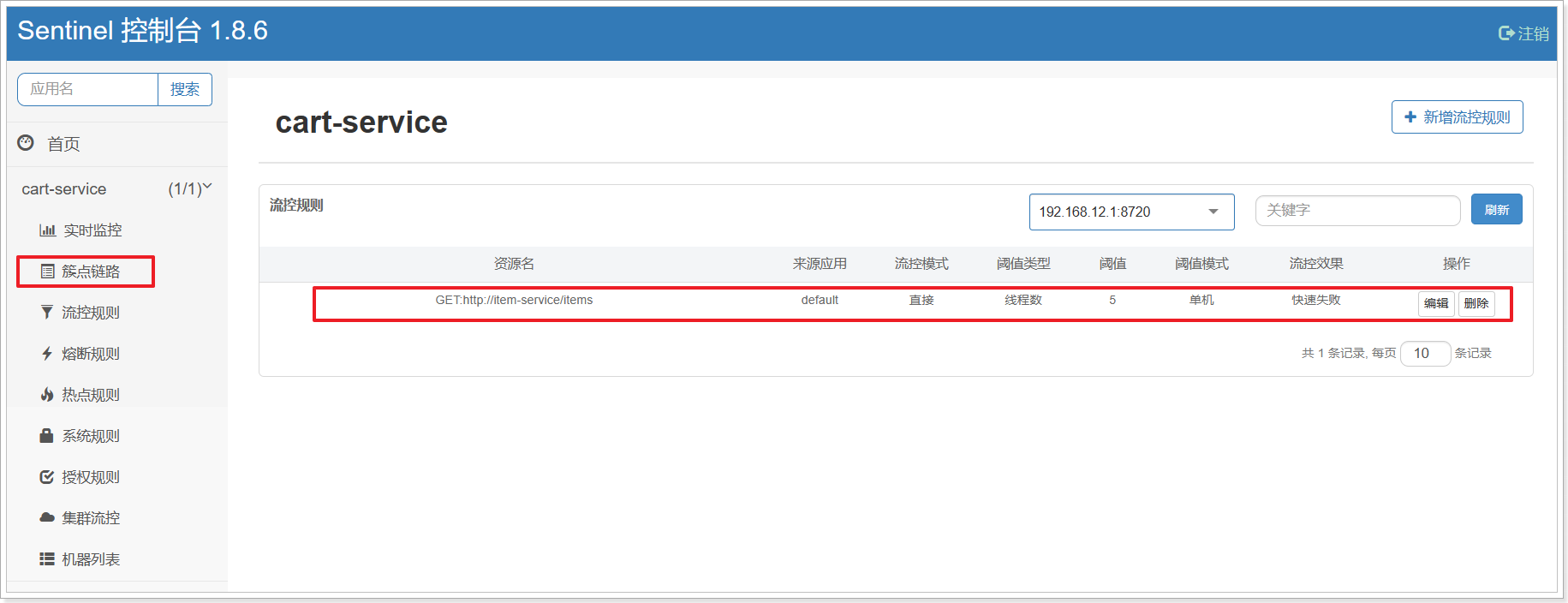The width and height of the screenshot is (1568, 603).
Task: Click the dashboard icon next to 首页
Action: [26, 143]
